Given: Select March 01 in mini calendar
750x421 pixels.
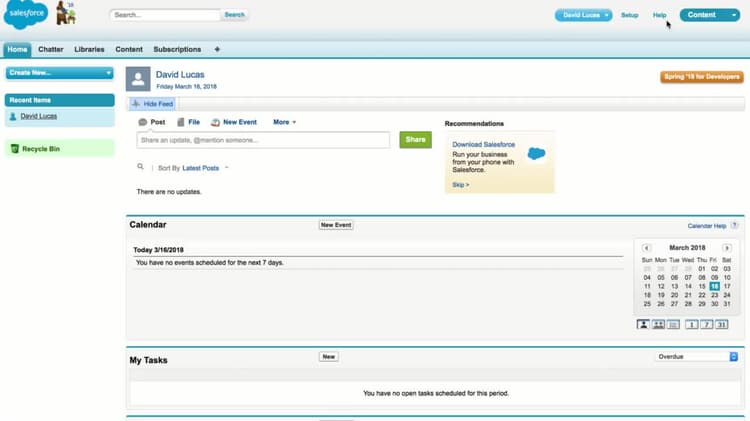Looking at the screenshot, I should coord(702,269).
